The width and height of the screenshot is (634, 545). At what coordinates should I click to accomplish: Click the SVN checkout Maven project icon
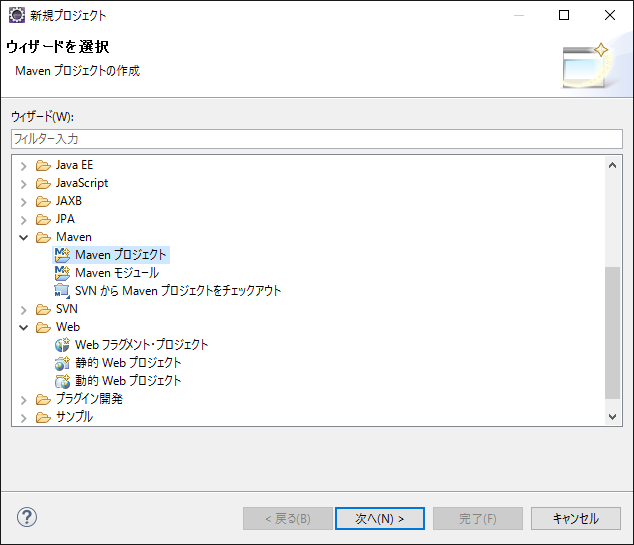coord(62,291)
